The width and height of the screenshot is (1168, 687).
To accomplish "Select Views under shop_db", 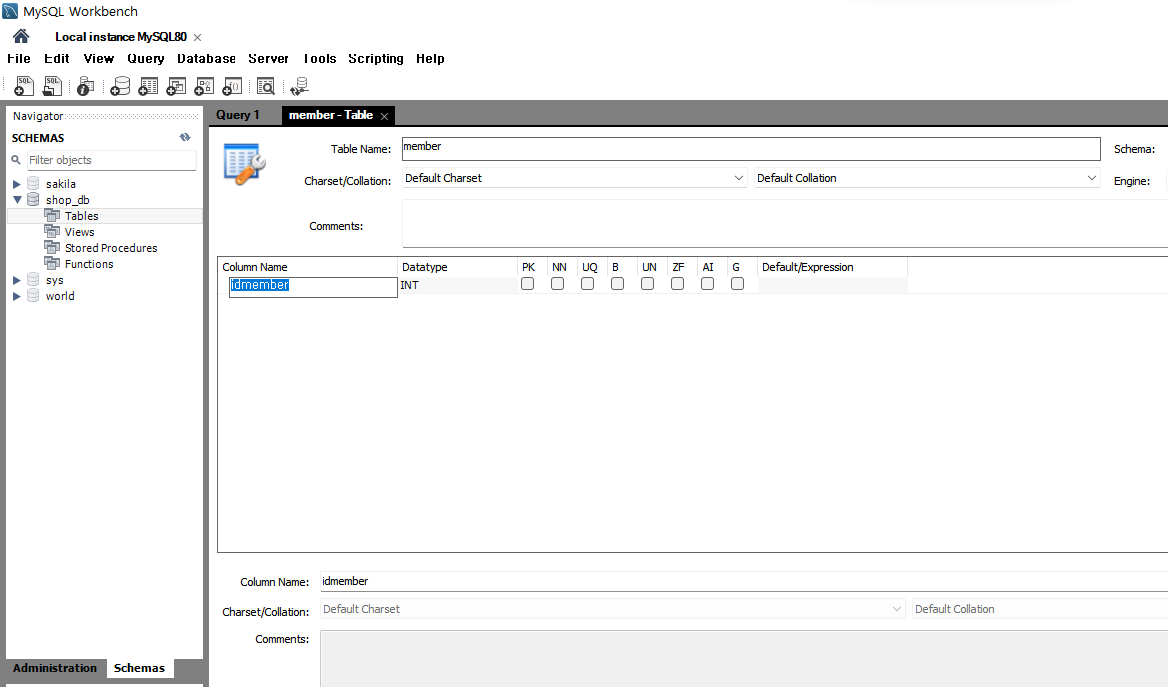I will coord(79,232).
